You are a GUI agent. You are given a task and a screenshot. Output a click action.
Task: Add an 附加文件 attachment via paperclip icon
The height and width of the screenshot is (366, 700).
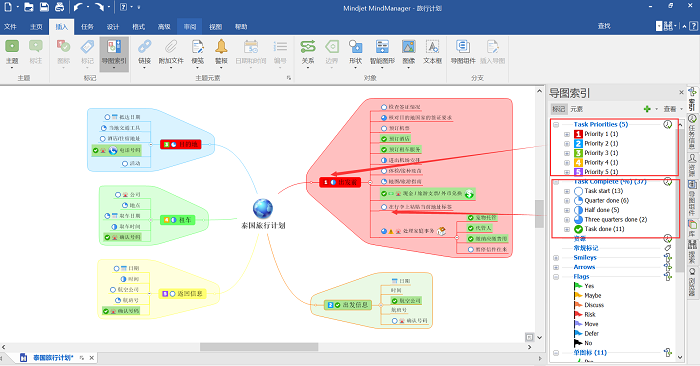coord(171,52)
